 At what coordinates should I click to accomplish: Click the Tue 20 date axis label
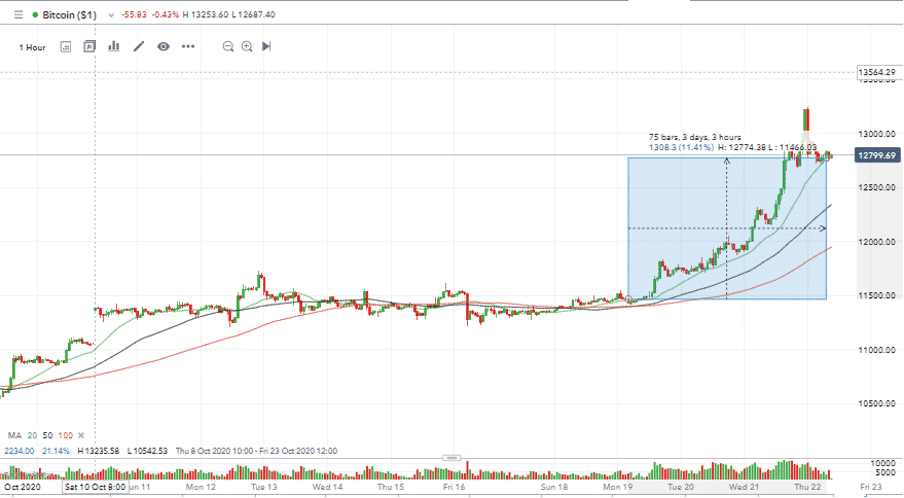click(x=681, y=487)
